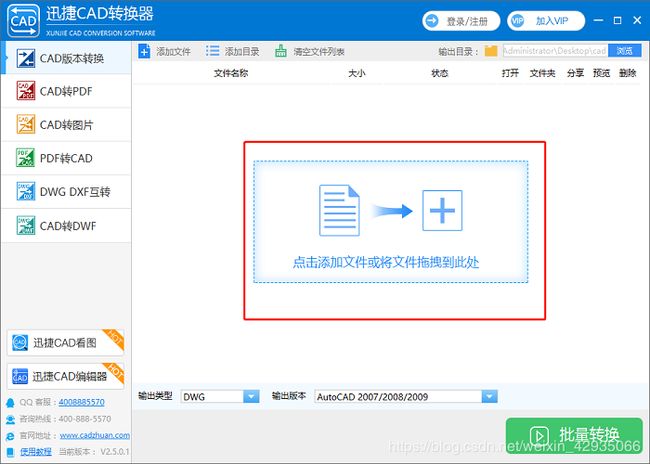Click the 打开 column header
This screenshot has width=650, height=464.
point(510,73)
